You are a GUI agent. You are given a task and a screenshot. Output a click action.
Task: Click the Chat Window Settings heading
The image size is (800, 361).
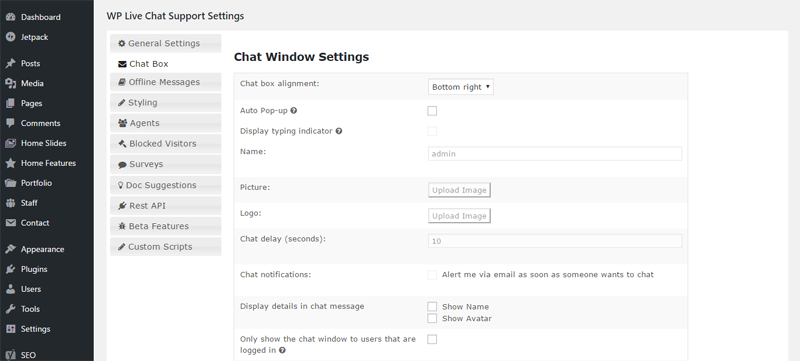click(302, 57)
